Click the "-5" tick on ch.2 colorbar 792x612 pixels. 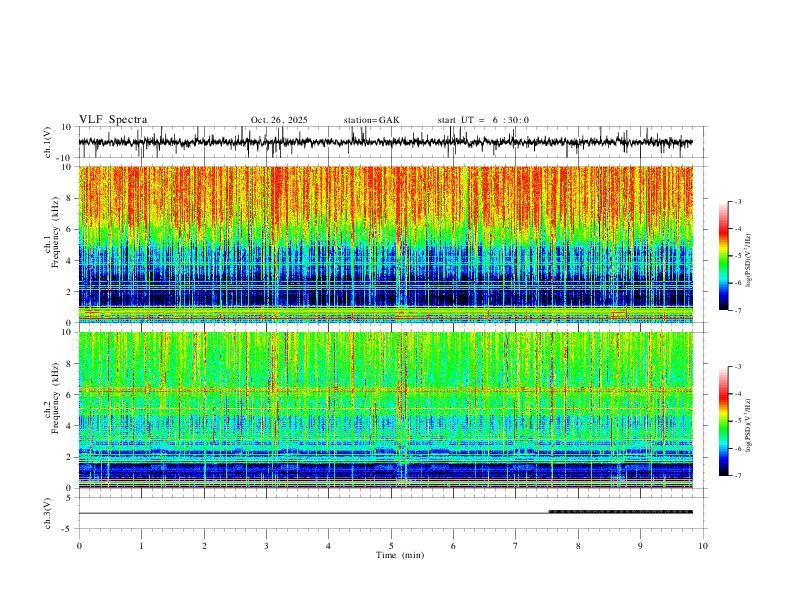[738, 421]
